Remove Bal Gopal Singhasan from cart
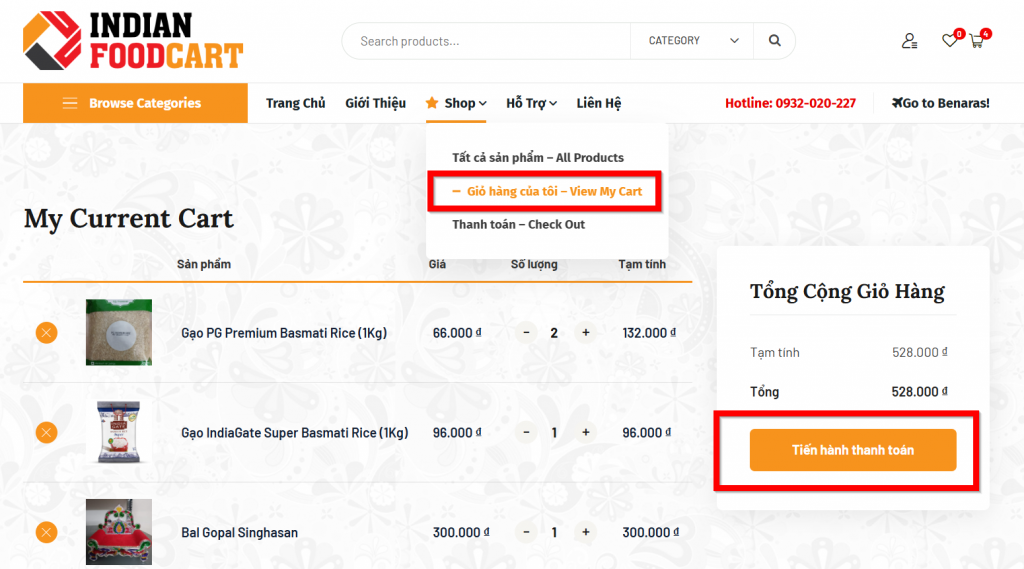 (x=46, y=532)
